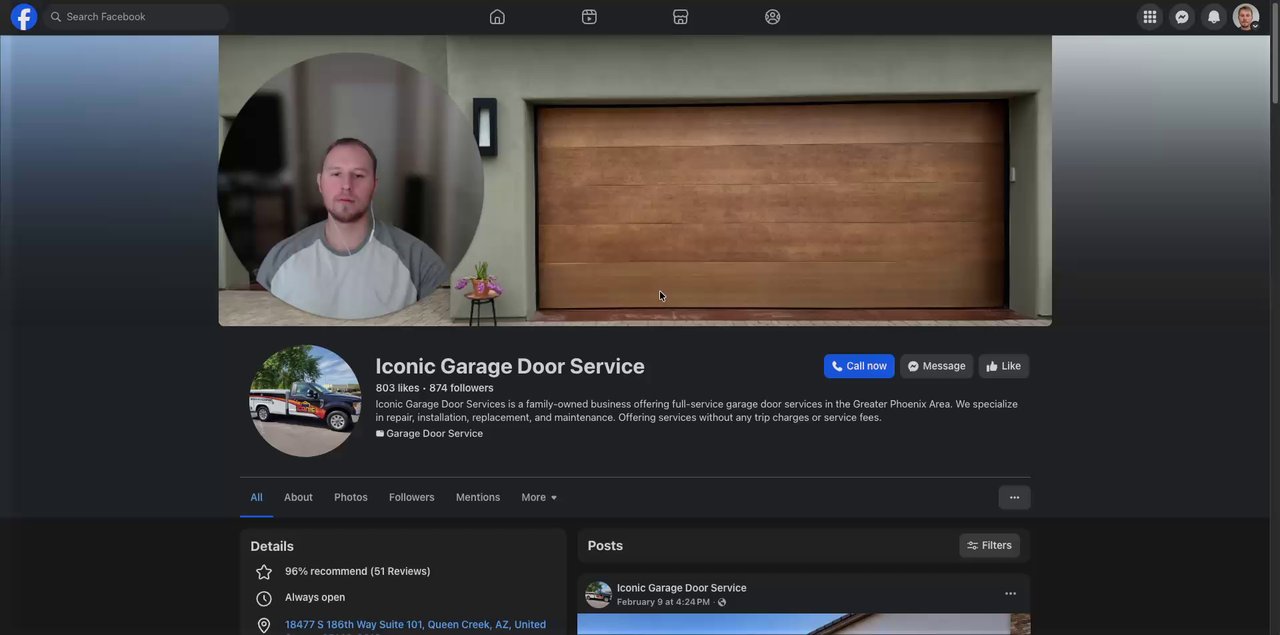
Task: Click the Garage Door Service category link
Action: click(434, 433)
